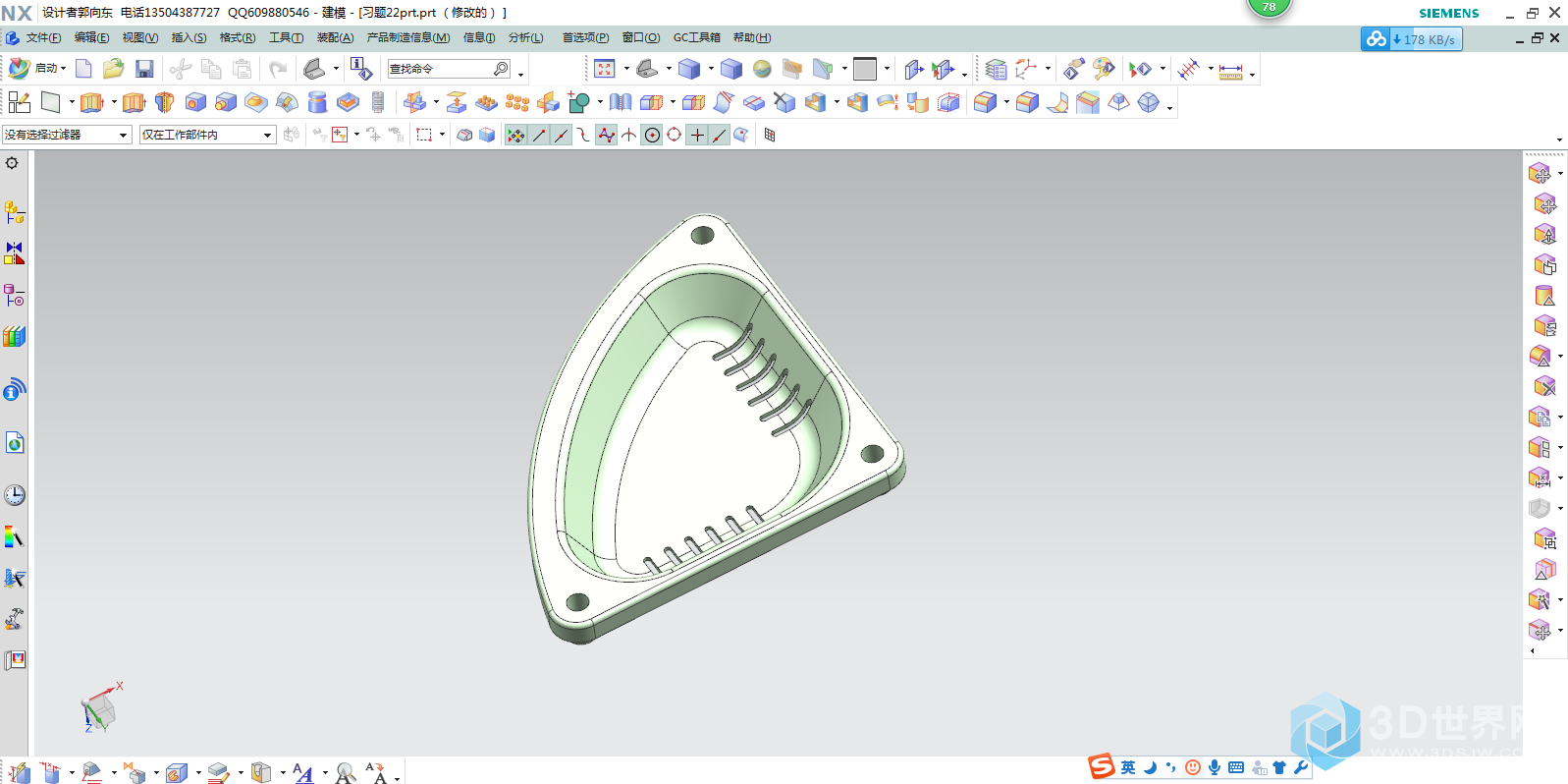Toggle the Arc Center snap option
Viewport: 1568px width, 784px height.
[652, 135]
